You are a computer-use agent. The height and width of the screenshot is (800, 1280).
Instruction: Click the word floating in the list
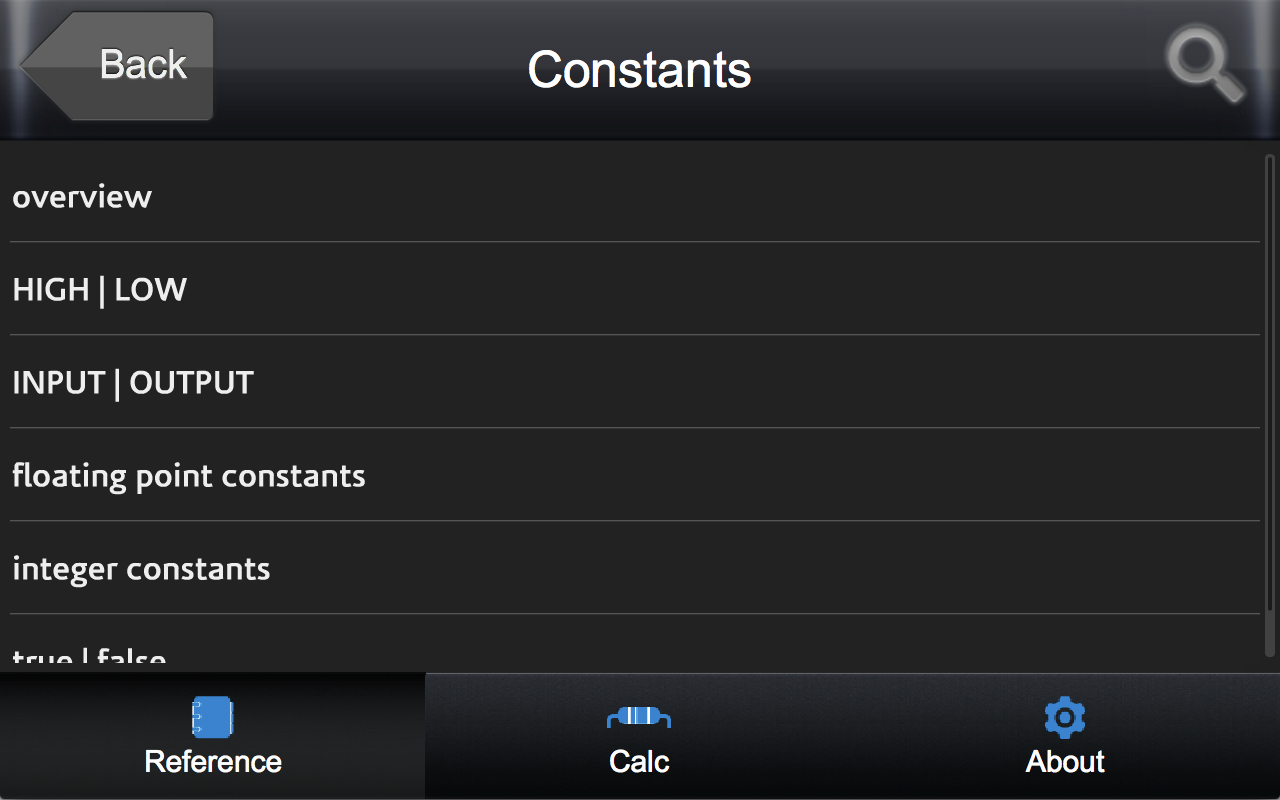(x=69, y=476)
